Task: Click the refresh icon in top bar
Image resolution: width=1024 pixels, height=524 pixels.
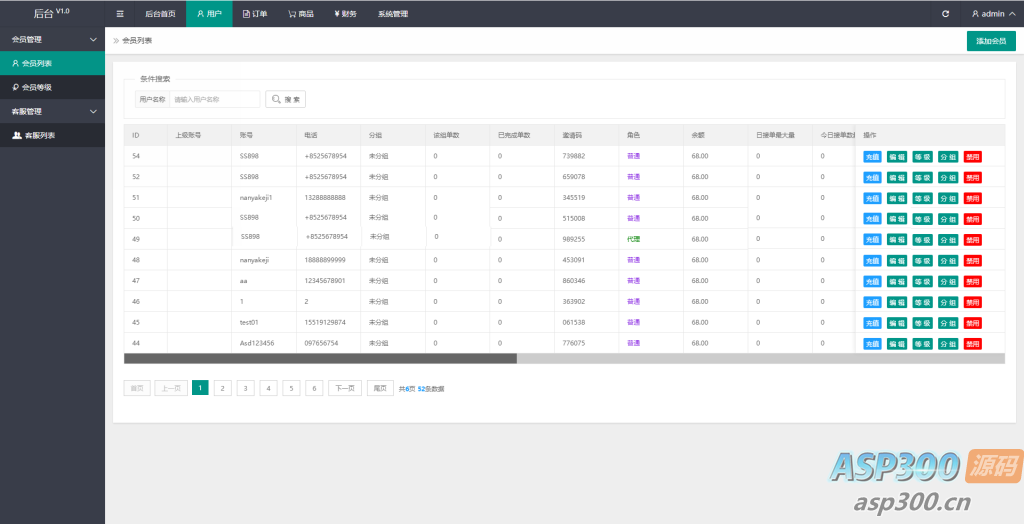Action: point(945,14)
